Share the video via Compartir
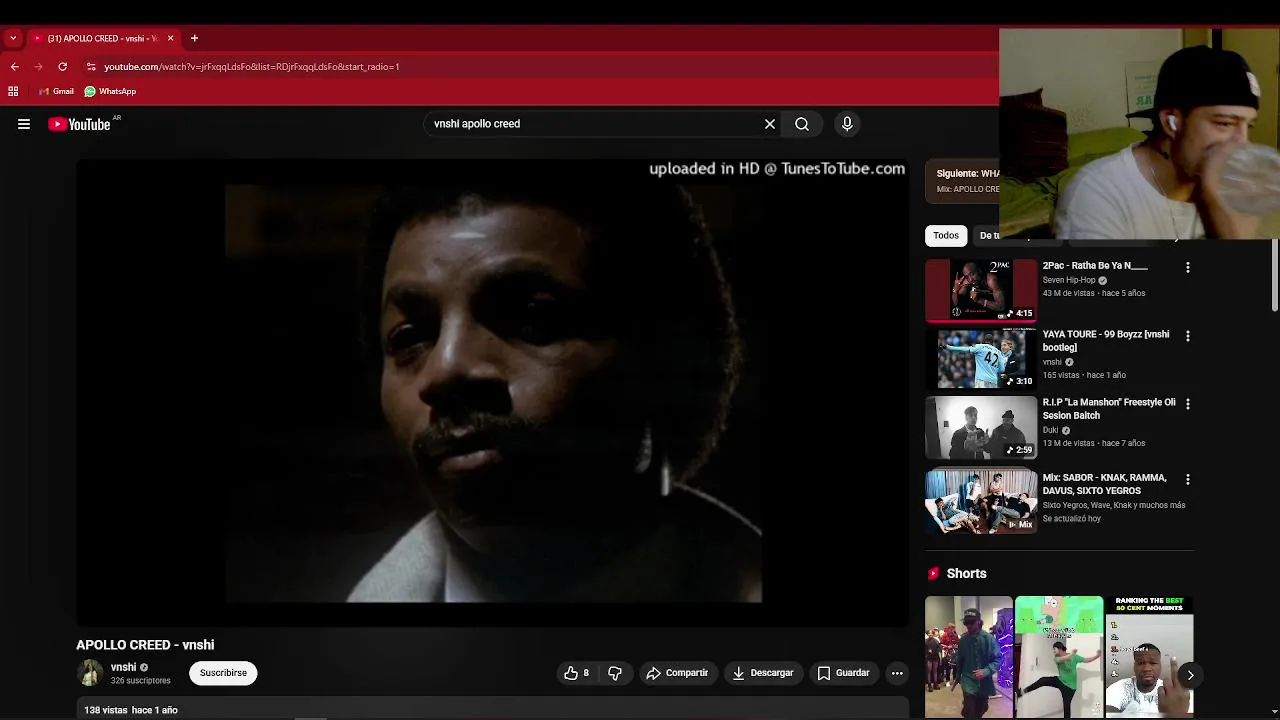 click(x=677, y=673)
